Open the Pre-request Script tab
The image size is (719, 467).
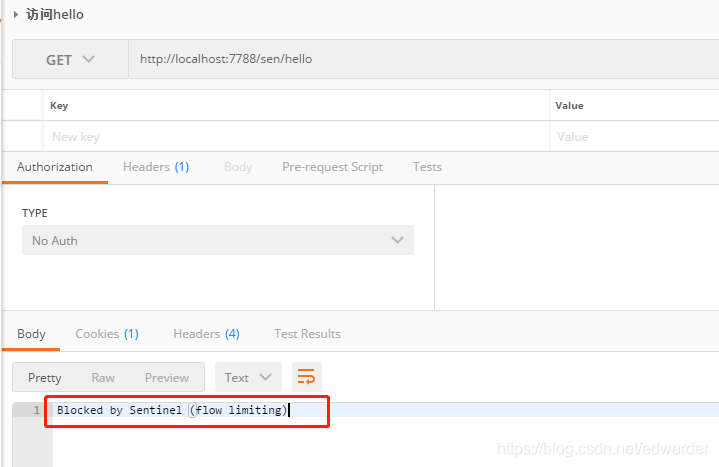(x=332, y=167)
